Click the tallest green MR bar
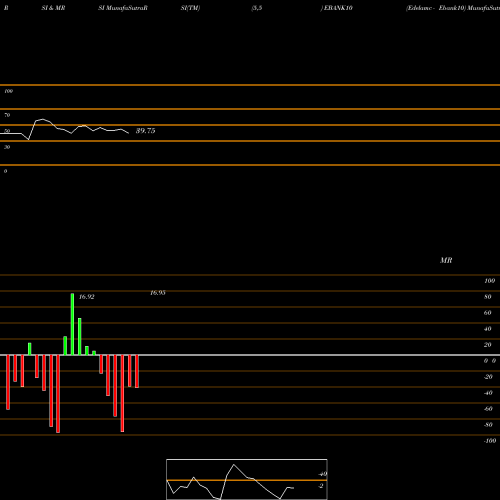 point(72,324)
